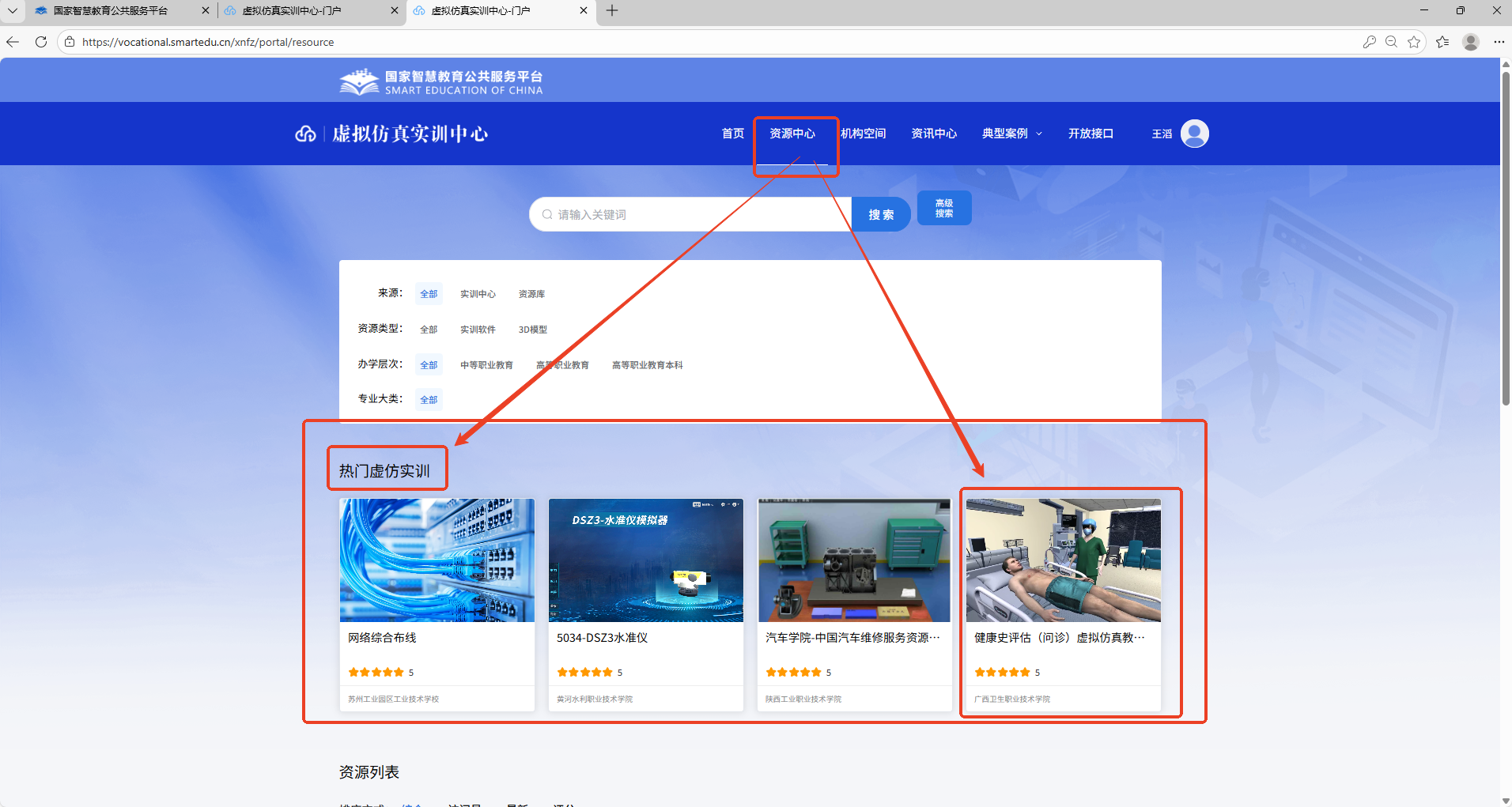Open browser settings three-dot menu

coord(1499,42)
